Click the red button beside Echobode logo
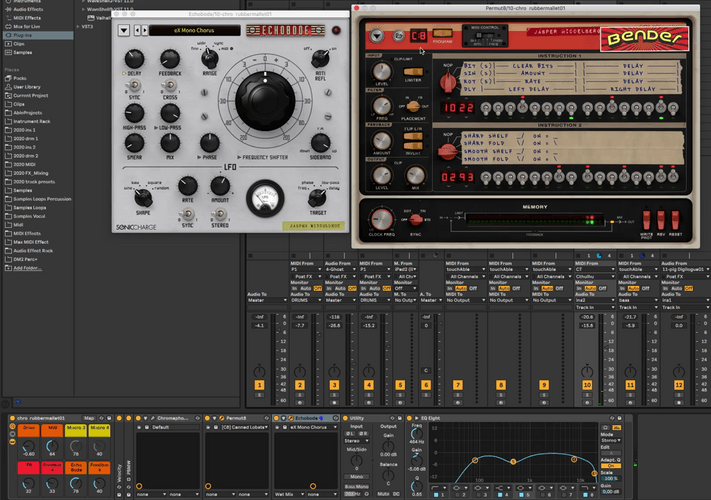The image size is (711, 500). [x=336, y=30]
